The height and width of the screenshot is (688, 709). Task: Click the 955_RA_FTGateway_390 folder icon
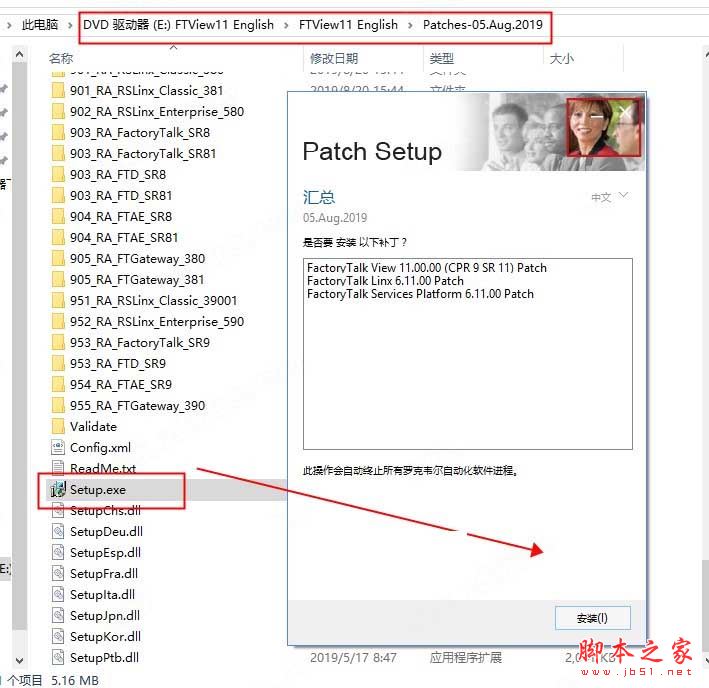pos(58,405)
